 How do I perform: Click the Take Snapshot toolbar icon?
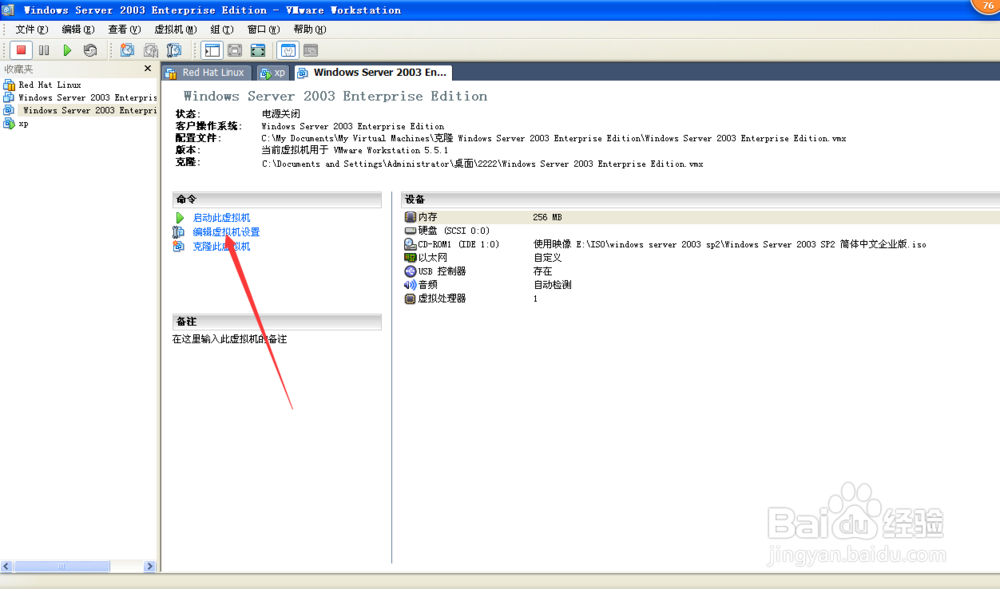tap(128, 50)
